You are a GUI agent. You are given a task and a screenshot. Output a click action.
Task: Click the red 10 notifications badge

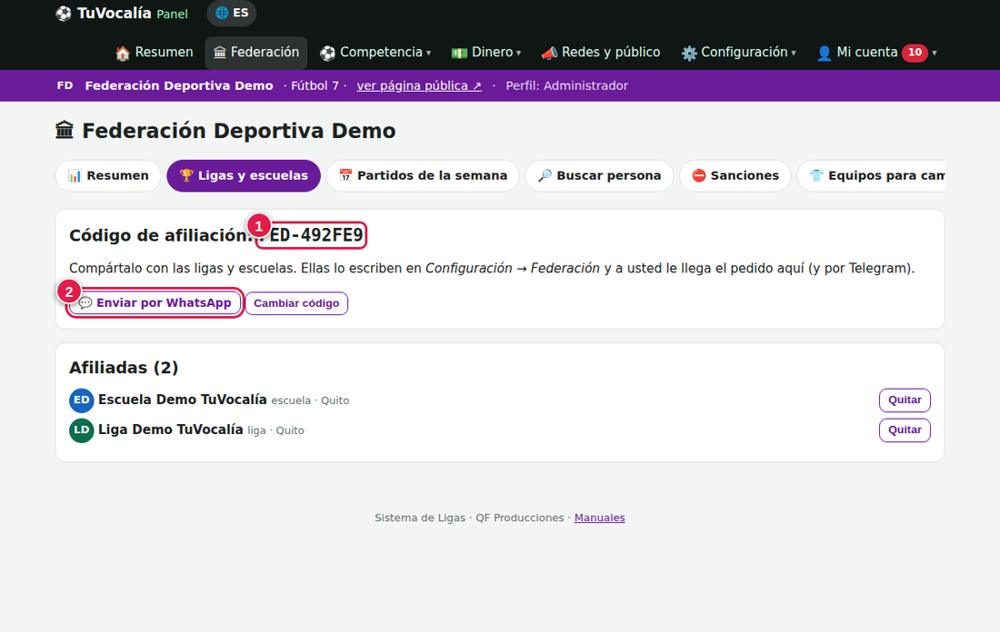click(x=915, y=52)
